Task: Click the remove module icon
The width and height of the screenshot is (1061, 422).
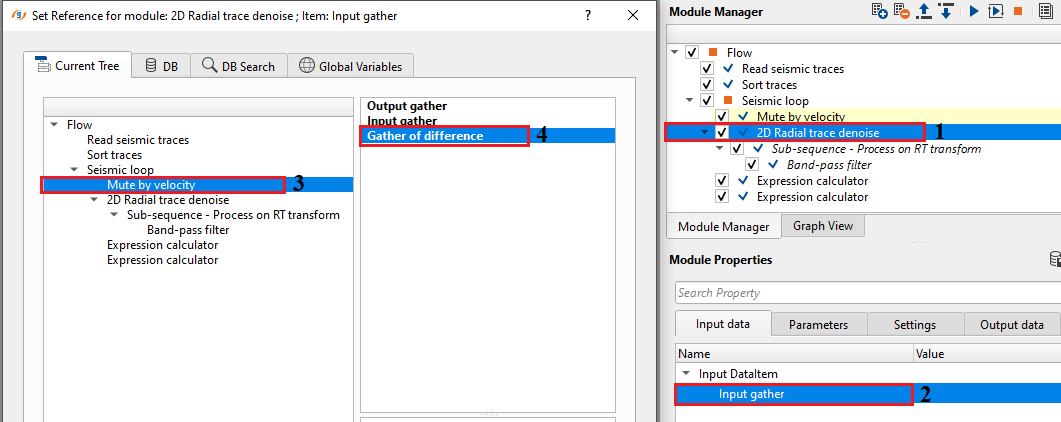Action: (902, 11)
